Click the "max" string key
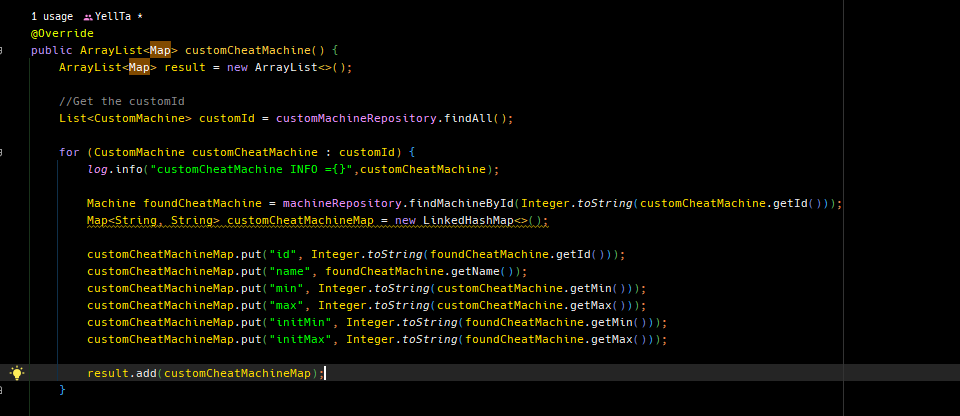Screen dimensions: 960x416 [x=287, y=305]
